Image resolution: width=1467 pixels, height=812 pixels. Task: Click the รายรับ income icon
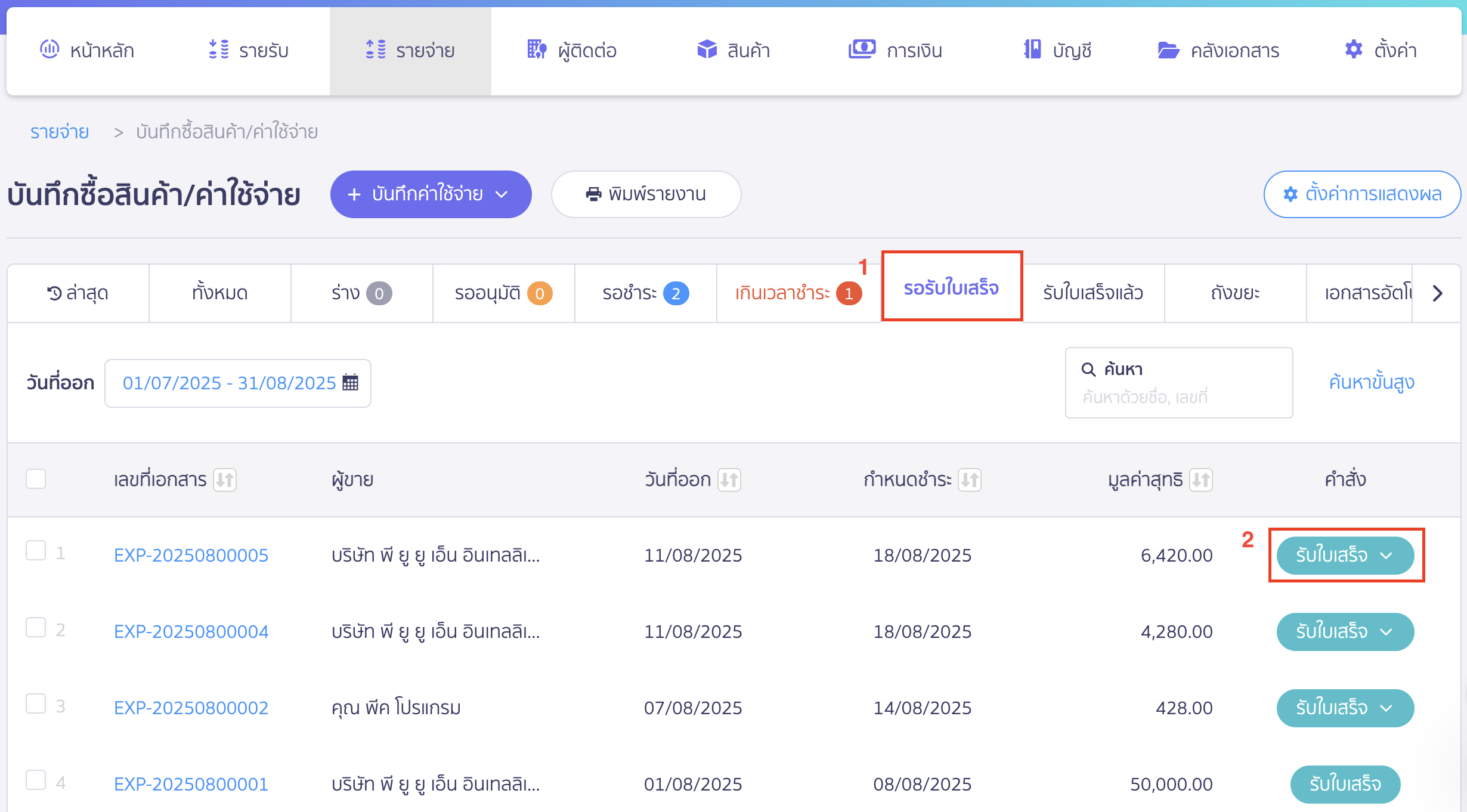coord(219,49)
